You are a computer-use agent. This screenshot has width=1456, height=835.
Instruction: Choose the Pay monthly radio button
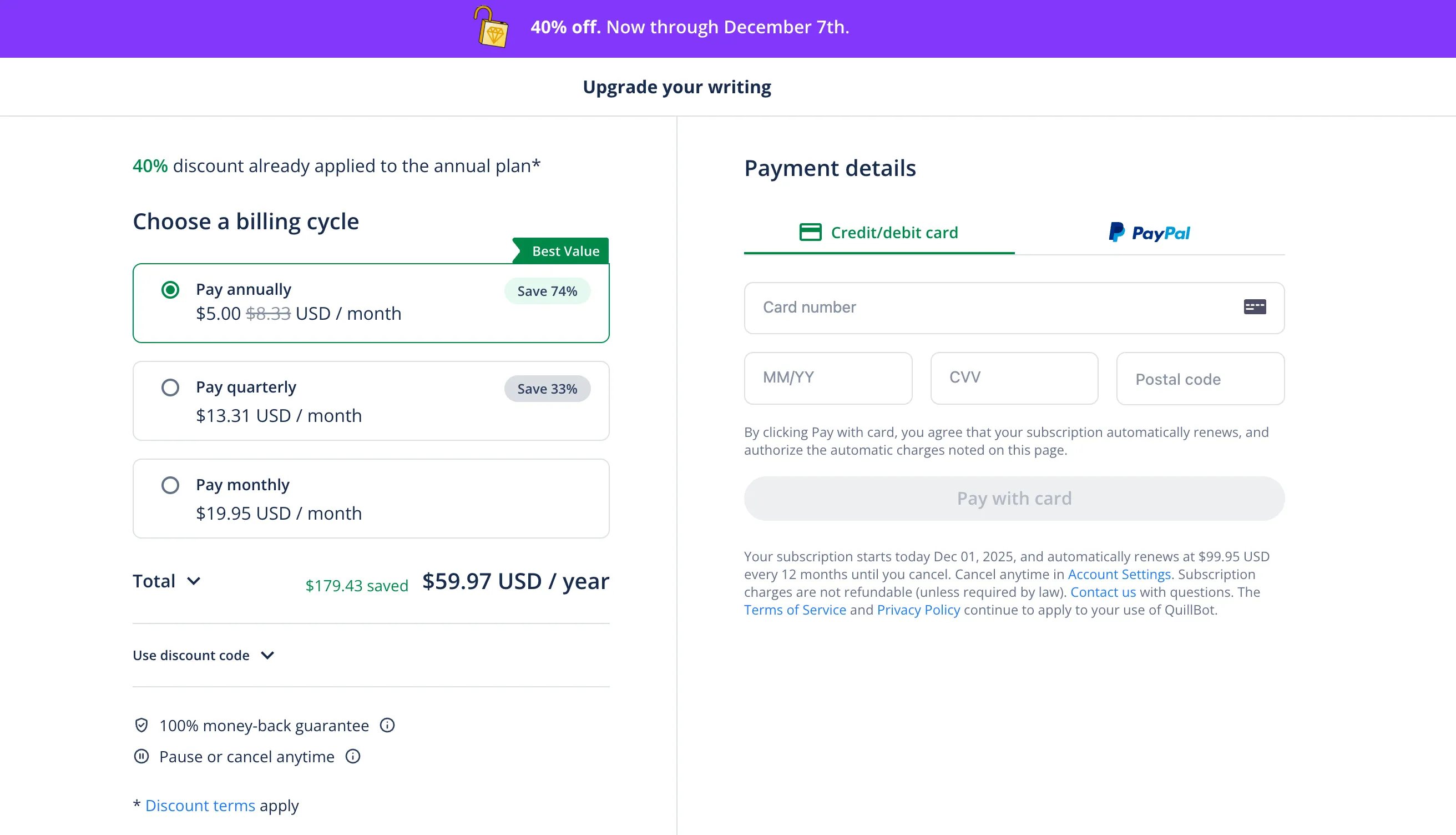170,485
